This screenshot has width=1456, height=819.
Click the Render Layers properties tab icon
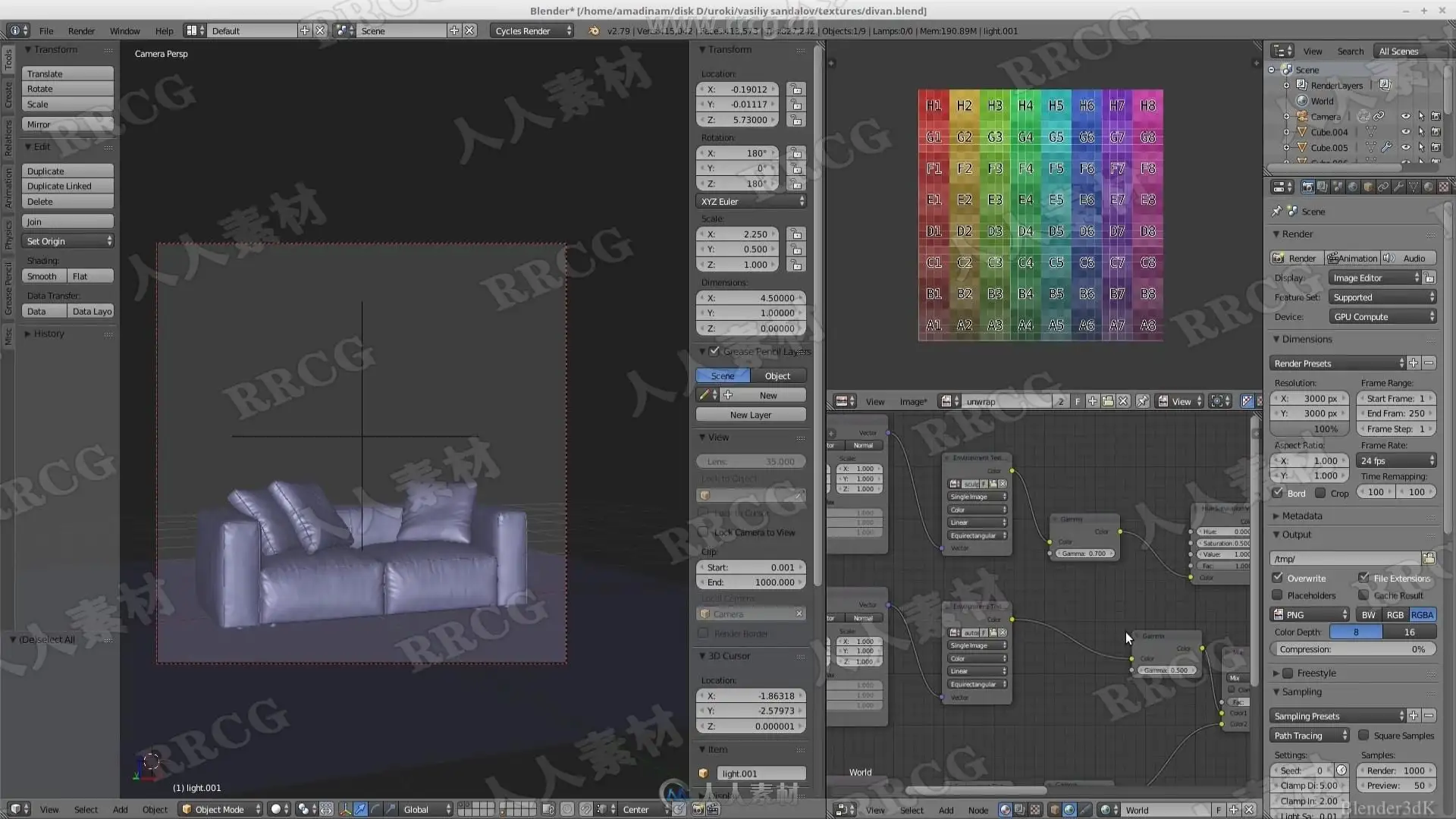pos(1323,187)
